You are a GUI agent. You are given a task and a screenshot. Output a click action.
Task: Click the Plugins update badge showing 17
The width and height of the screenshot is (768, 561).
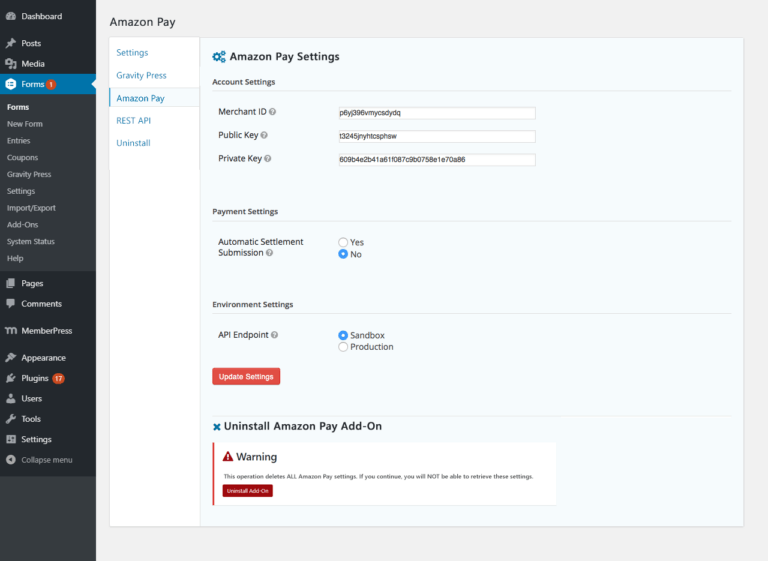click(59, 378)
